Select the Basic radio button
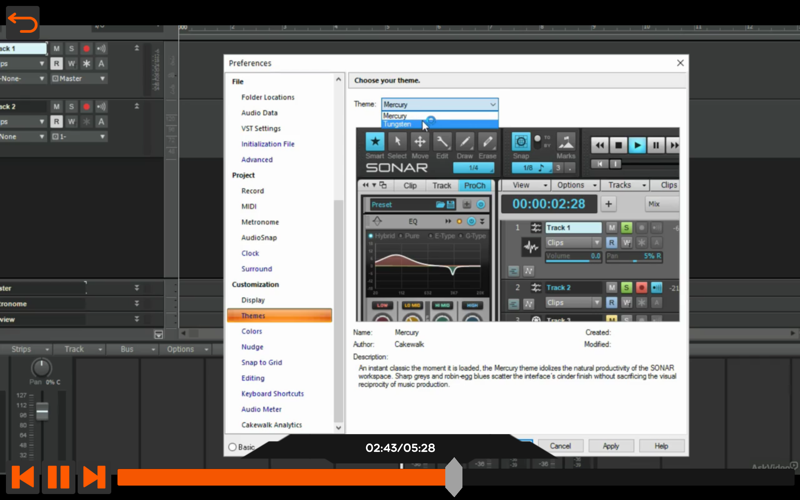 (x=232, y=447)
